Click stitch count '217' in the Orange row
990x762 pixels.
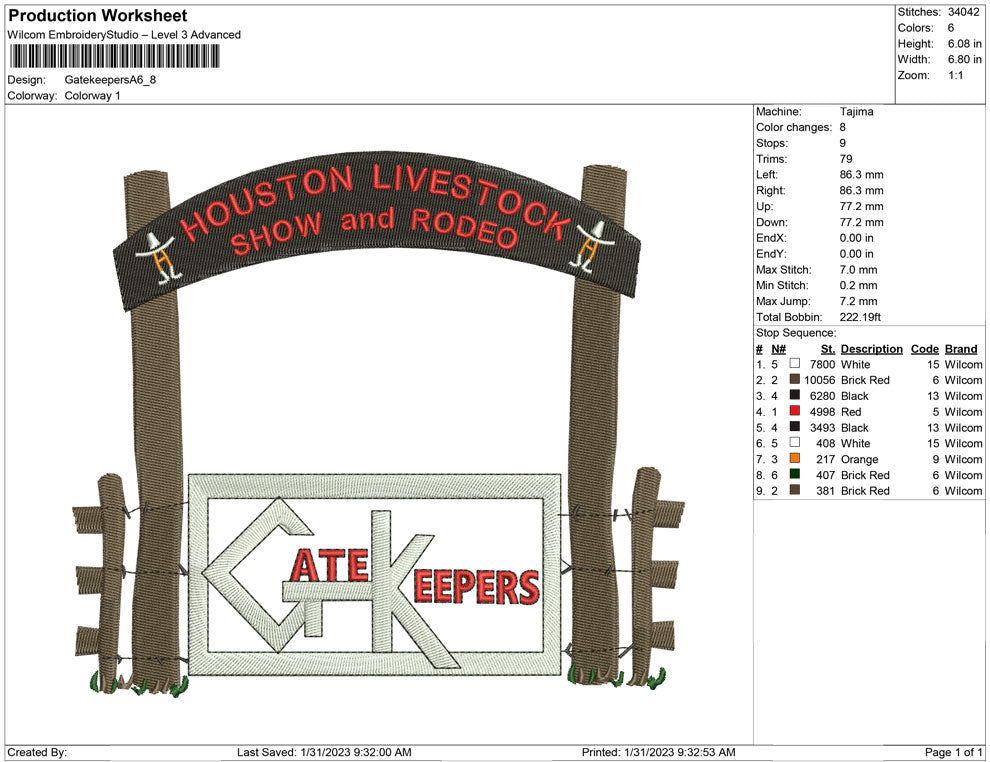coord(826,459)
